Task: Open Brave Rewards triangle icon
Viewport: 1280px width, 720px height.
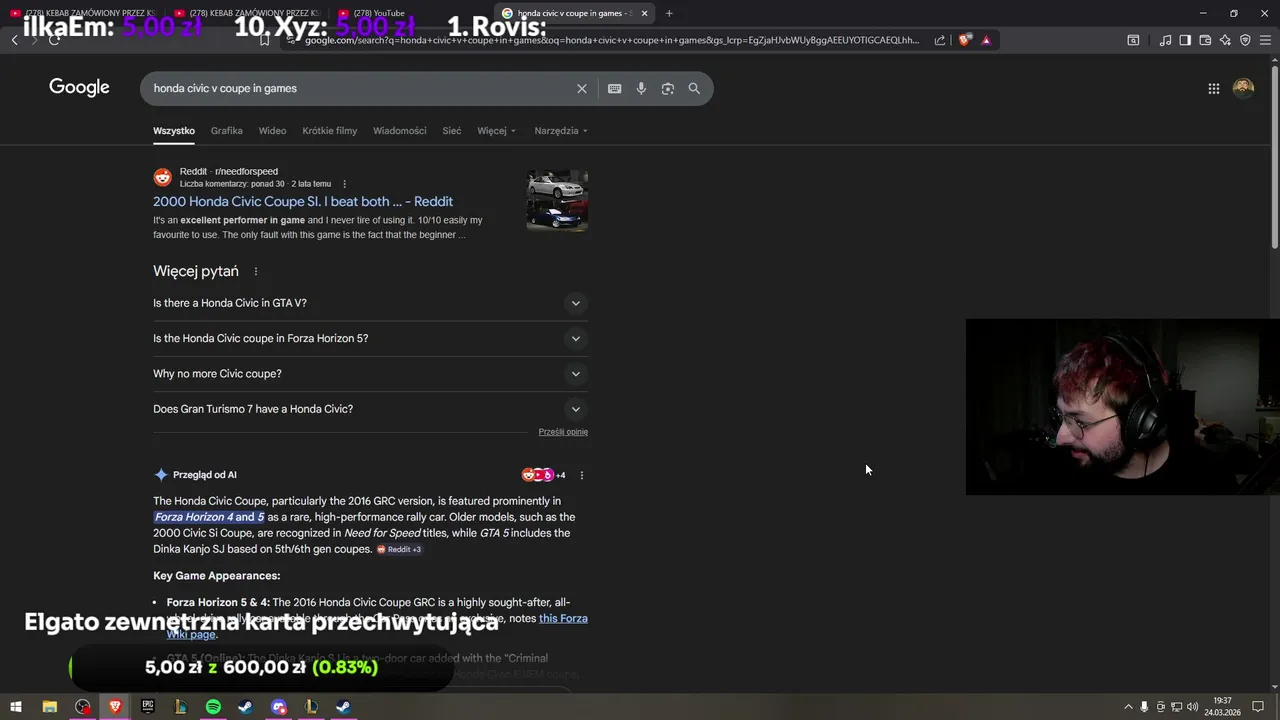Action: pos(986,40)
